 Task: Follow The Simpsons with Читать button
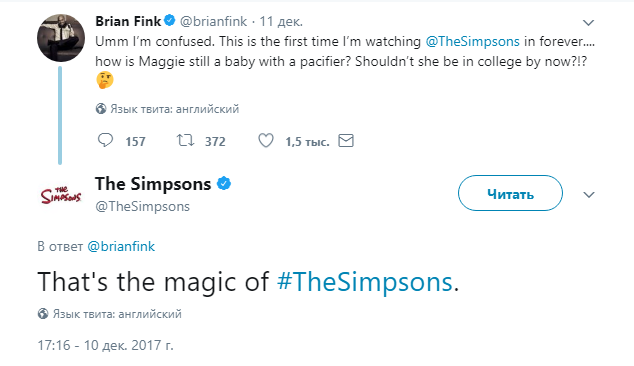pyautogui.click(x=510, y=193)
